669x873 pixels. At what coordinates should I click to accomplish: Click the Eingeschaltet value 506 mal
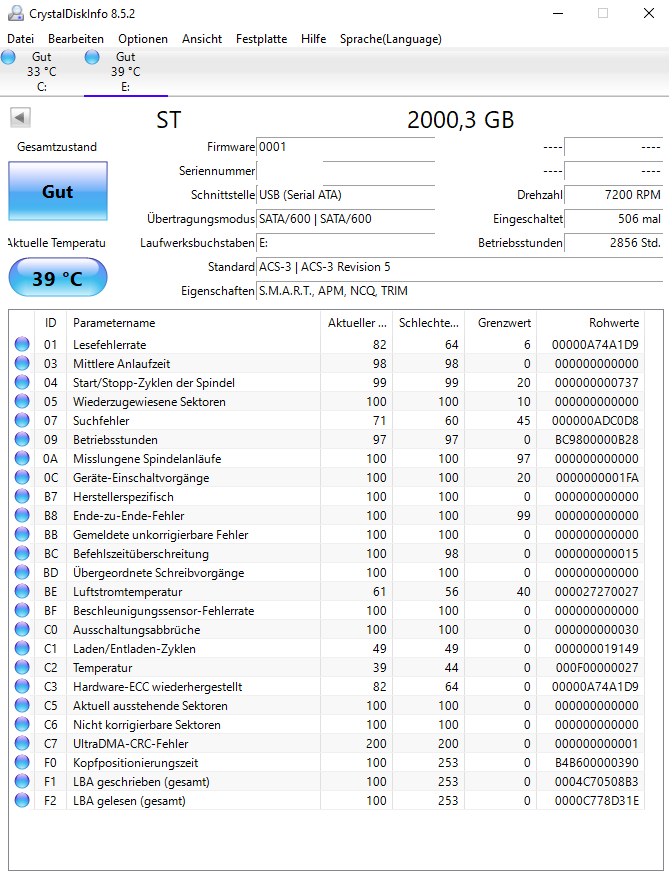(613, 219)
